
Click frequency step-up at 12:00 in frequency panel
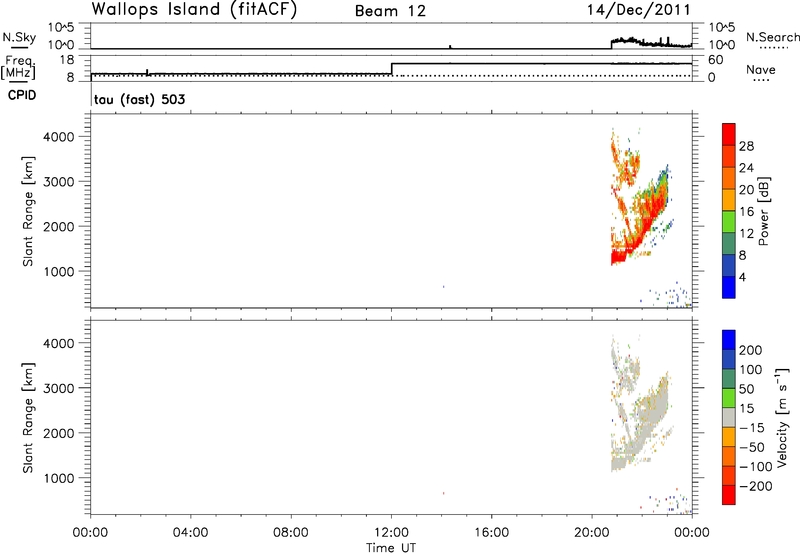[391, 69]
